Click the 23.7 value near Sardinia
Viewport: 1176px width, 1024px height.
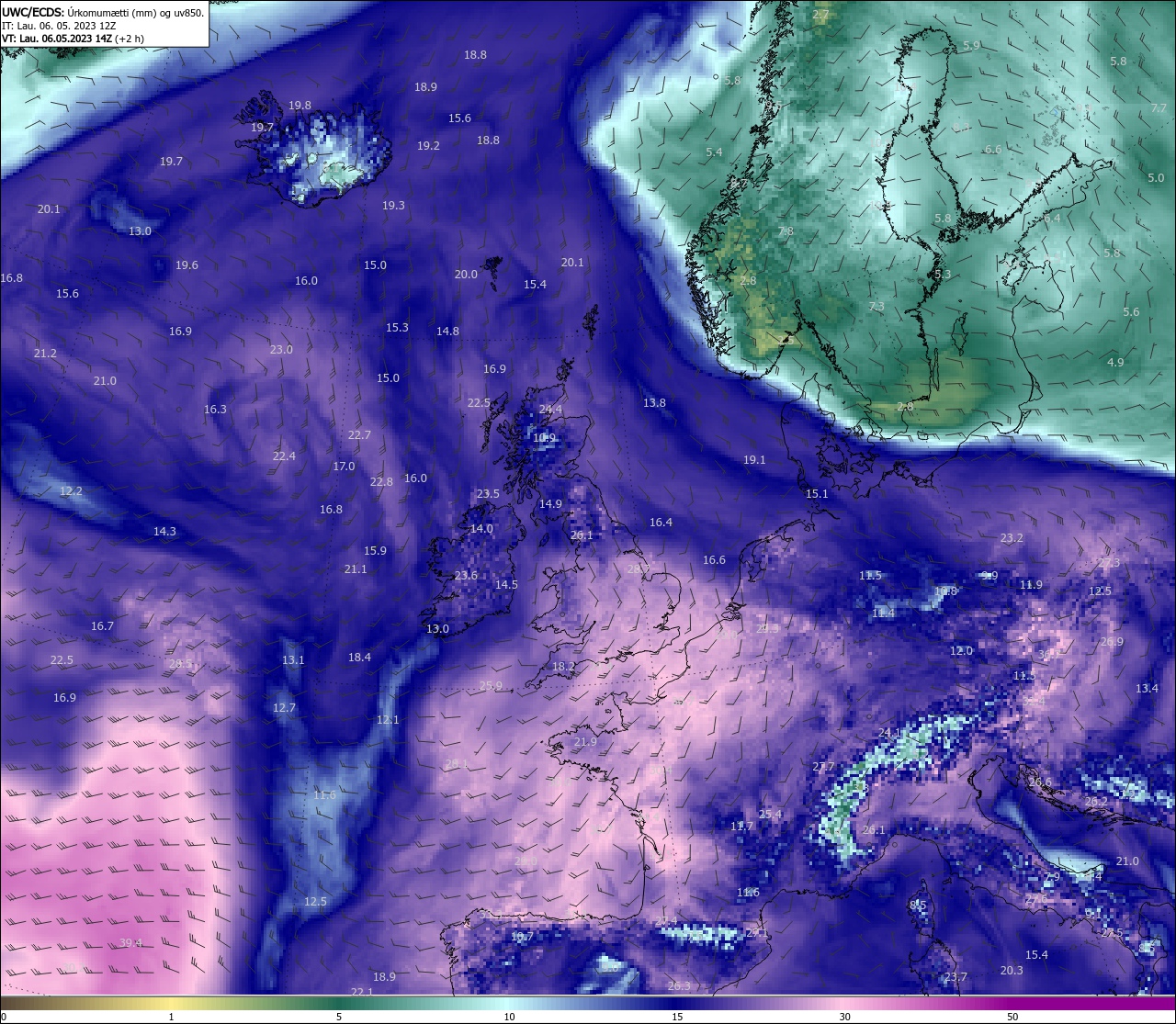pyautogui.click(x=955, y=976)
